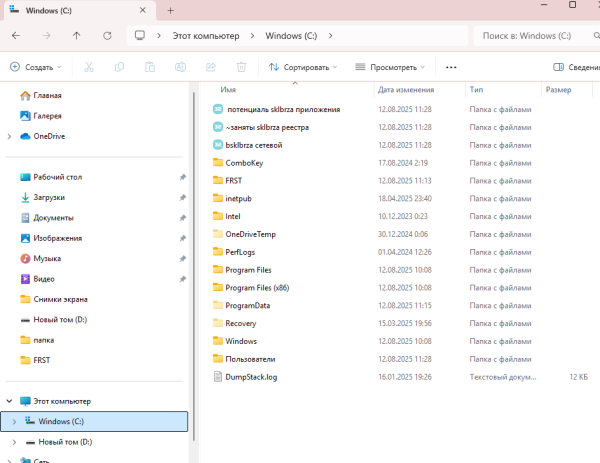This screenshot has width=600, height=463.
Task: Refresh the current folder view
Action: click(107, 36)
